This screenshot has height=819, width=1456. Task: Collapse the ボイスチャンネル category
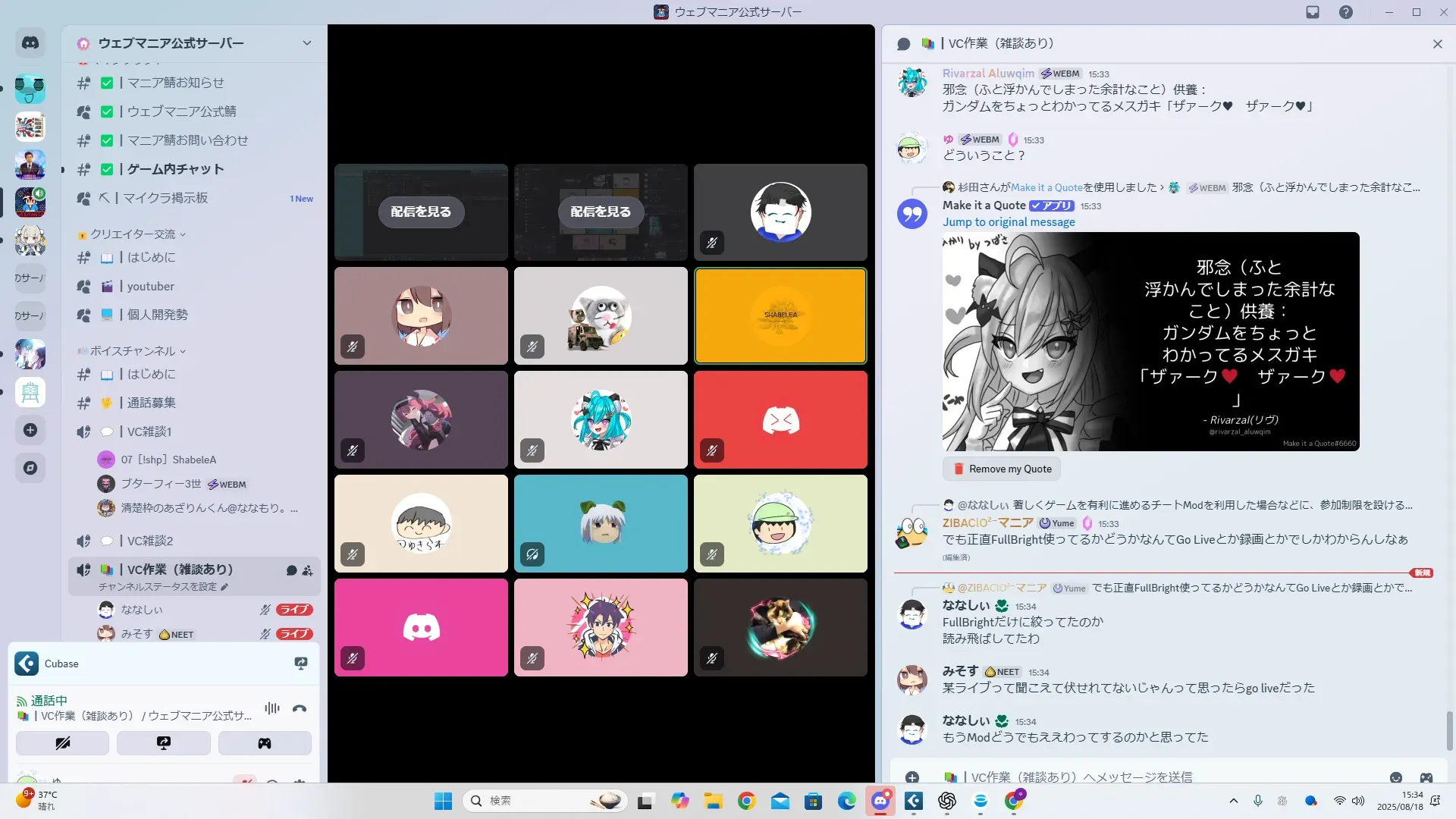(133, 351)
